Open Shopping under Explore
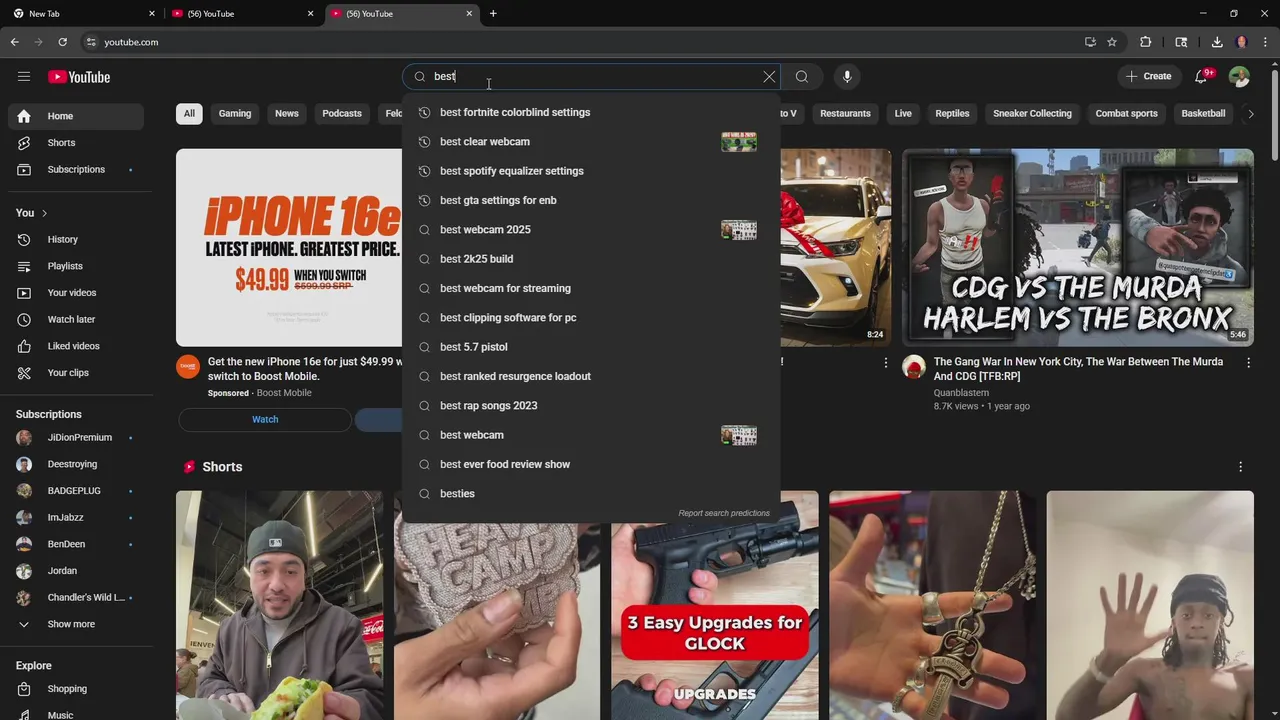This screenshot has height=720, width=1280. click(x=76, y=689)
